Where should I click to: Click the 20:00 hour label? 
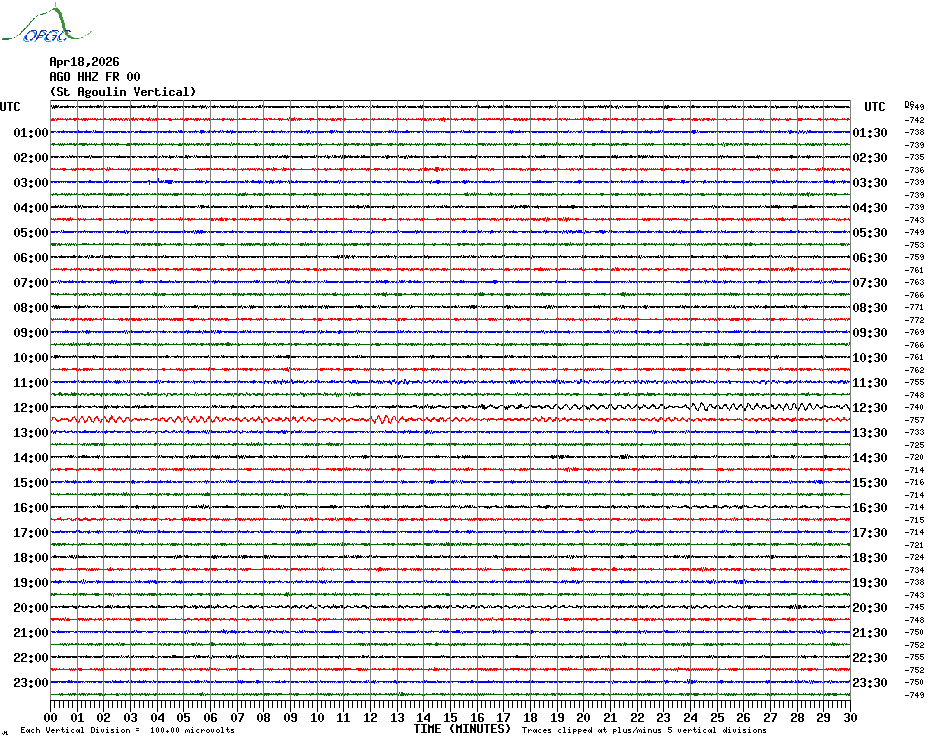coord(31,608)
